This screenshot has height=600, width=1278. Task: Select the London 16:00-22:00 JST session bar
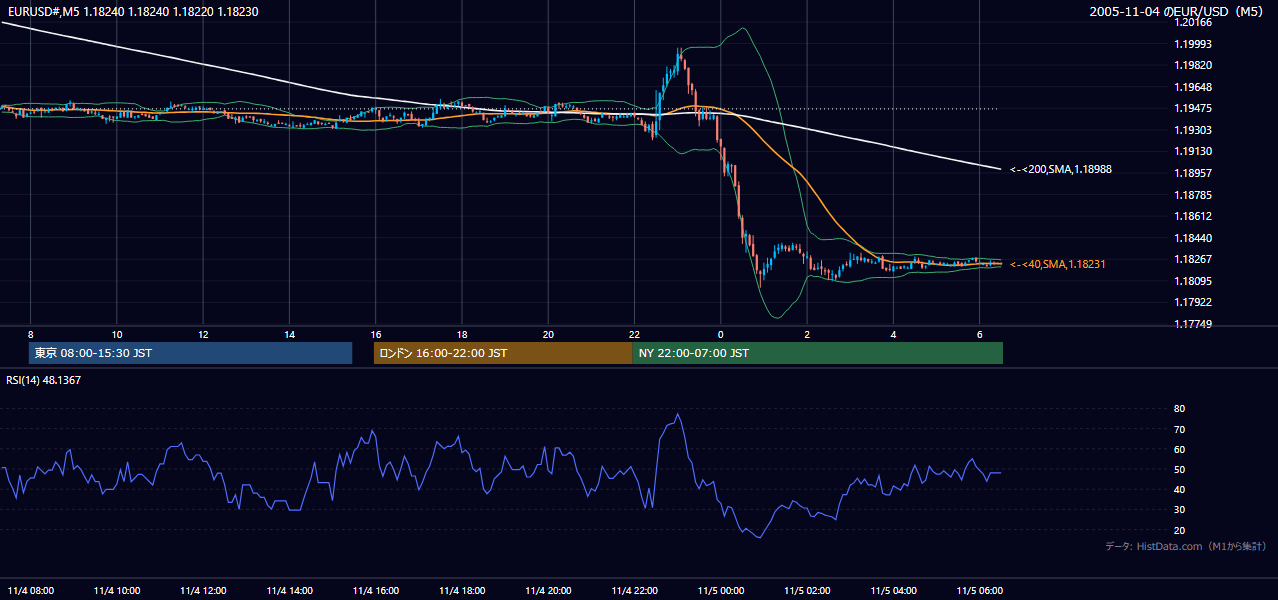(503, 353)
